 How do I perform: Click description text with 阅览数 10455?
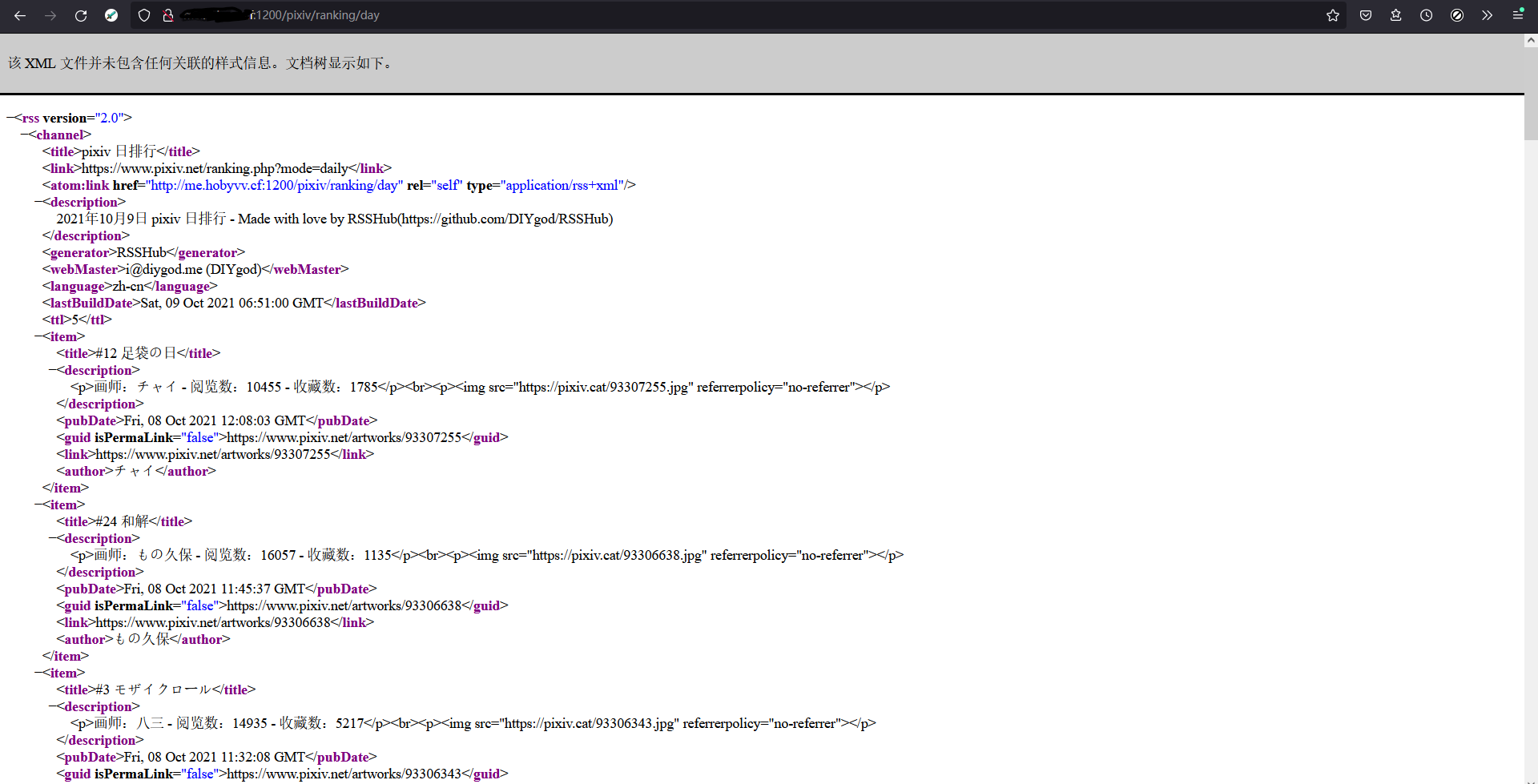pos(481,387)
